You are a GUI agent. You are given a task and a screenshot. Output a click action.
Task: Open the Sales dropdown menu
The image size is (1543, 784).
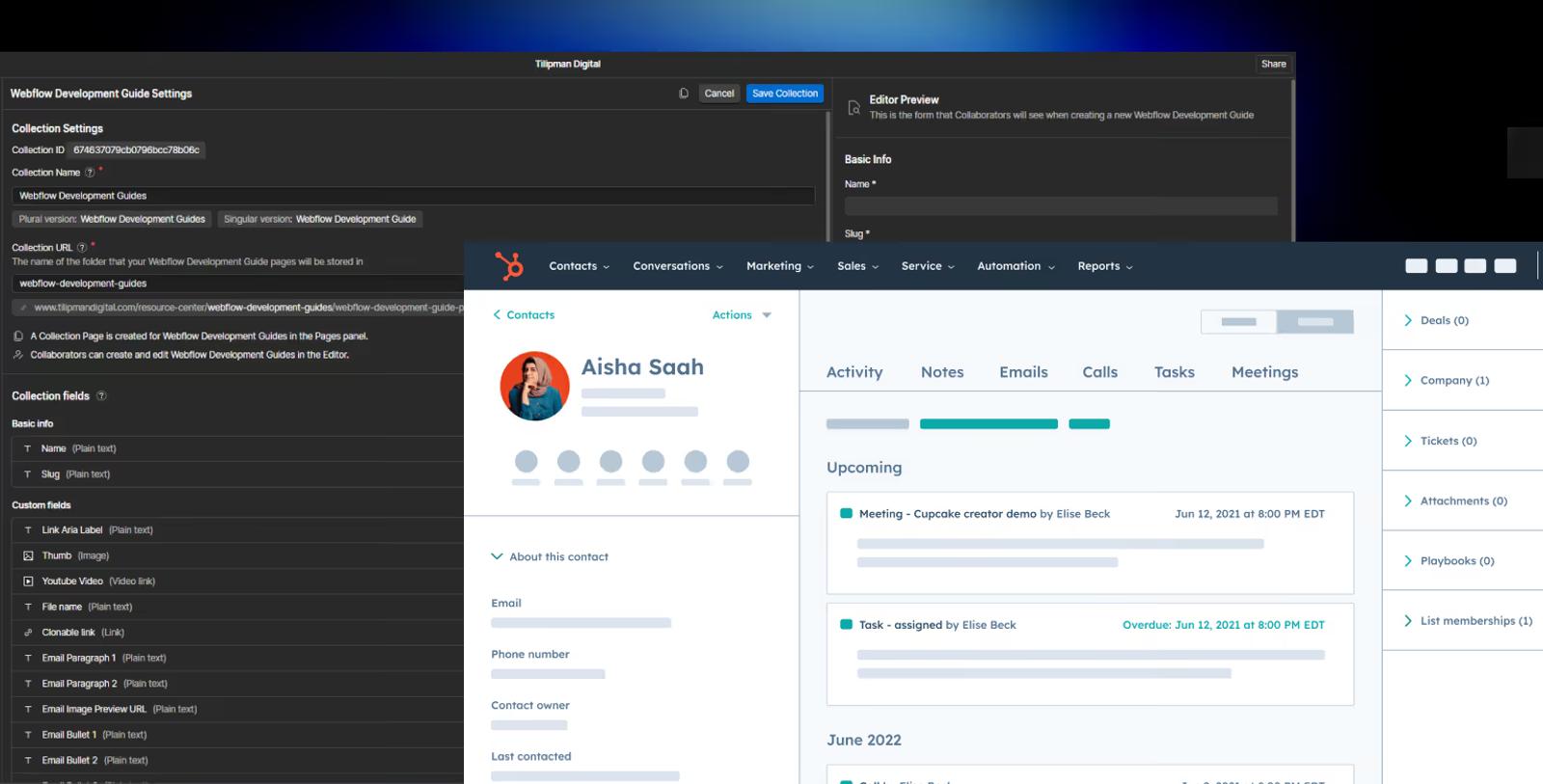pyautogui.click(x=857, y=266)
